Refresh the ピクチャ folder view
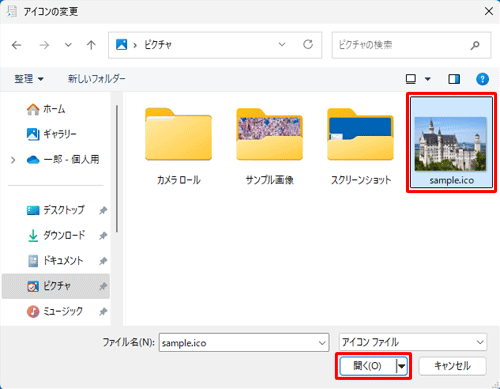Viewport: 500px width, 389px height. click(x=308, y=44)
